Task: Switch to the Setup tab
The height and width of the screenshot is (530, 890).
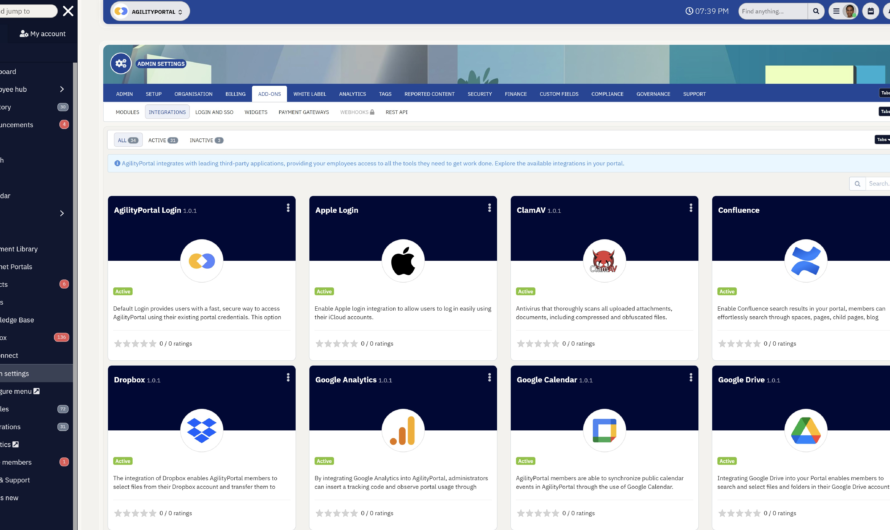Action: click(153, 94)
